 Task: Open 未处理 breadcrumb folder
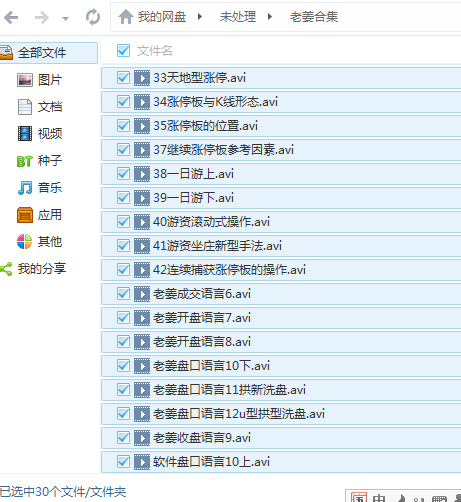tap(238, 17)
